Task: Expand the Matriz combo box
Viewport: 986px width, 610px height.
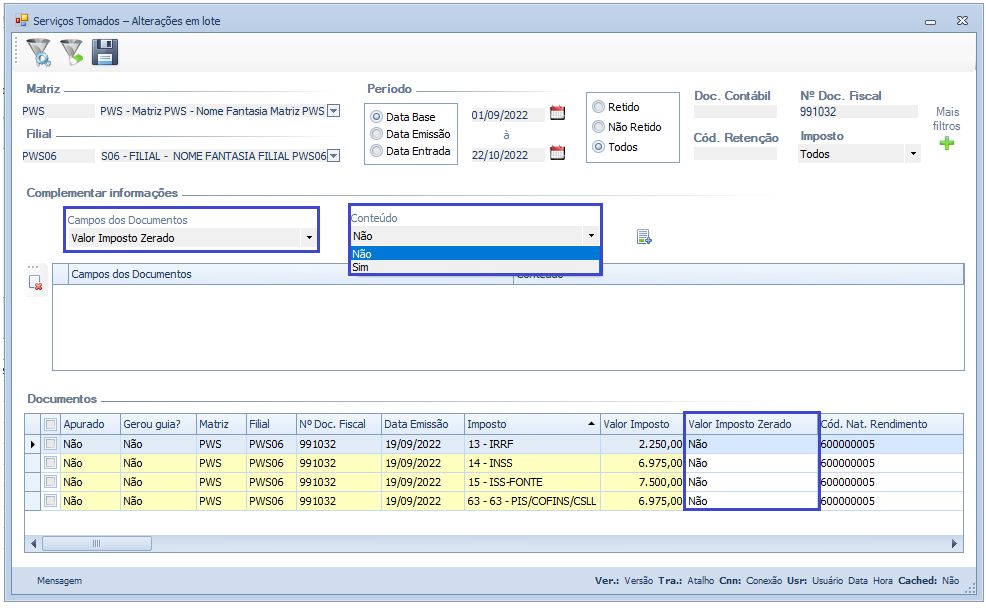Action: click(x=334, y=112)
